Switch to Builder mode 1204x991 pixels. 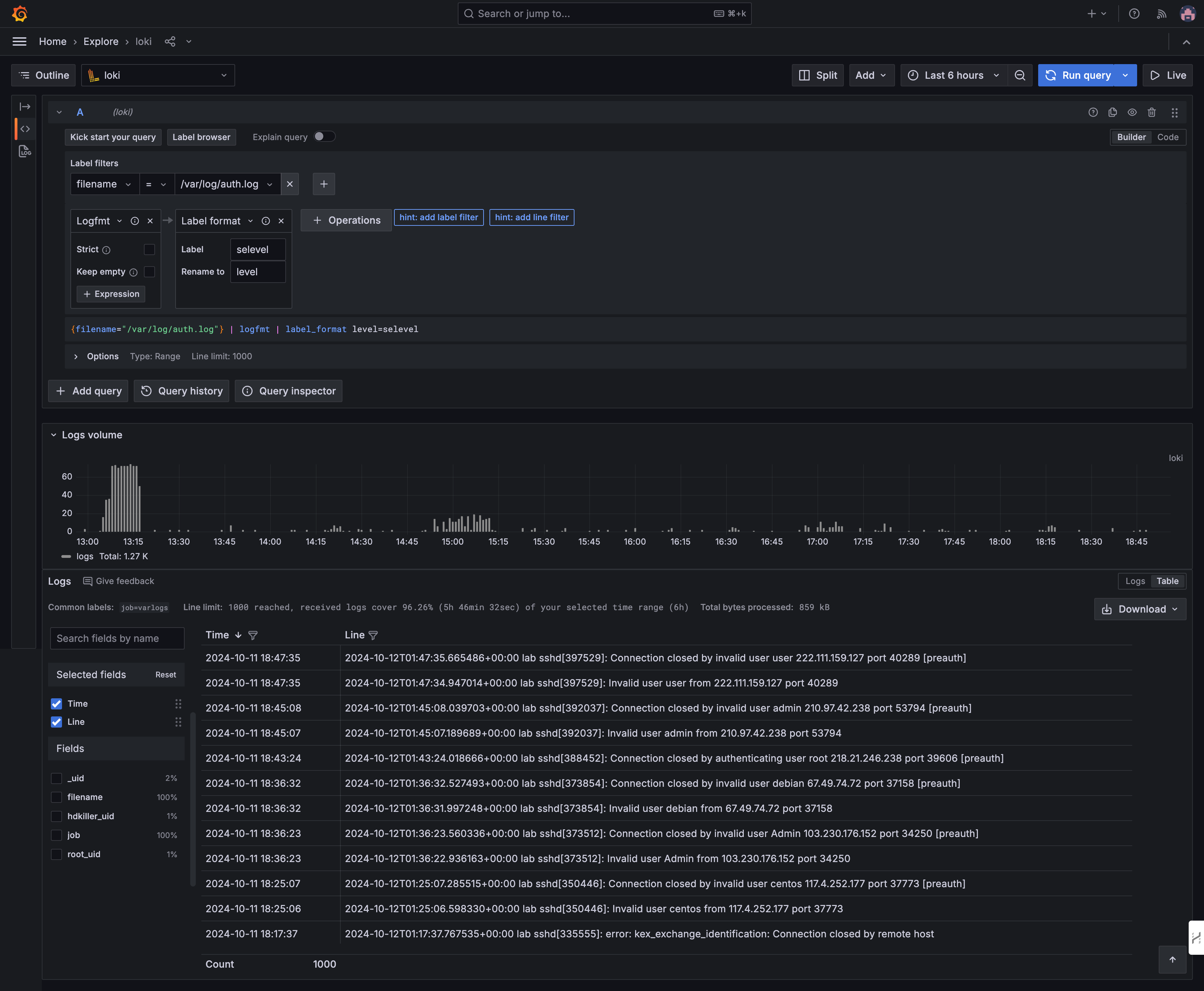pyautogui.click(x=1131, y=137)
